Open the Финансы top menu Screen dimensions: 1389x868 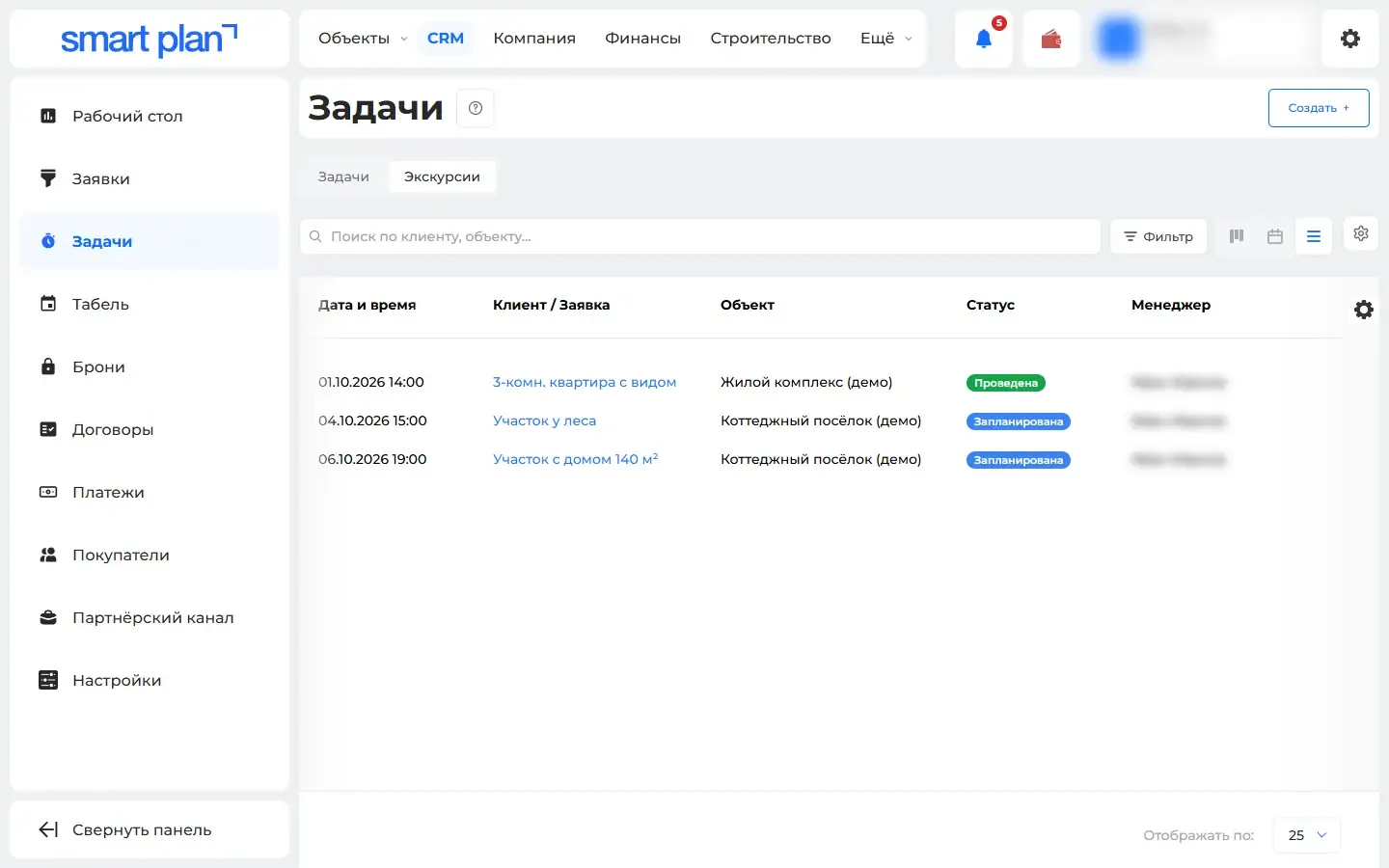tap(642, 39)
